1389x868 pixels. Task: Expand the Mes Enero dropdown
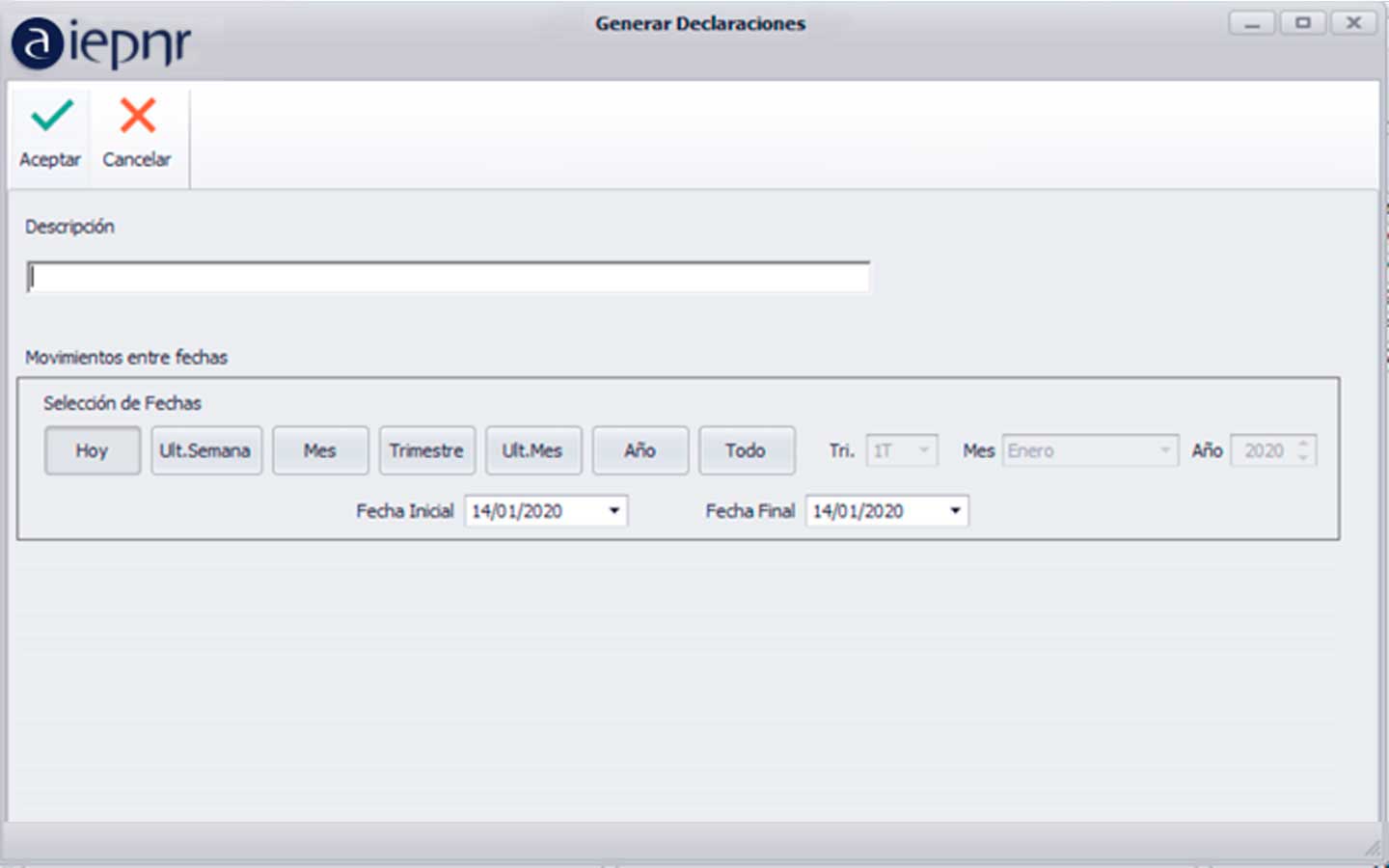point(1164,450)
